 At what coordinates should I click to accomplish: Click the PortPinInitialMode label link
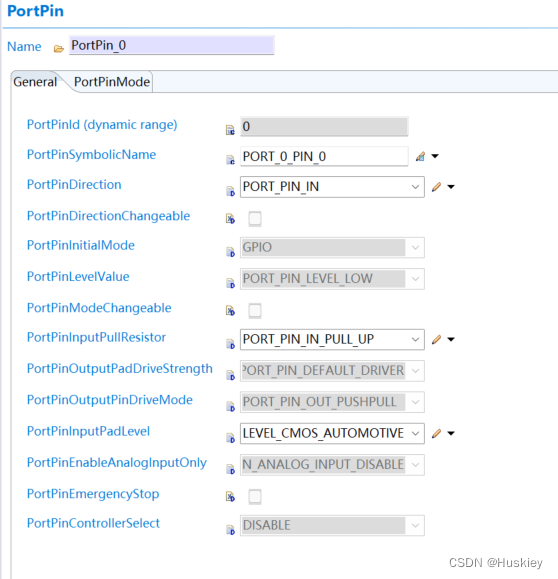pyautogui.click(x=81, y=245)
